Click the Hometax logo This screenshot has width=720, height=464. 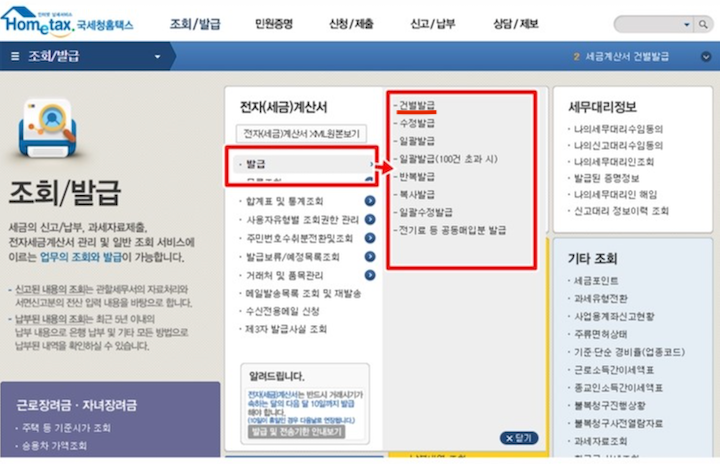click(67, 21)
